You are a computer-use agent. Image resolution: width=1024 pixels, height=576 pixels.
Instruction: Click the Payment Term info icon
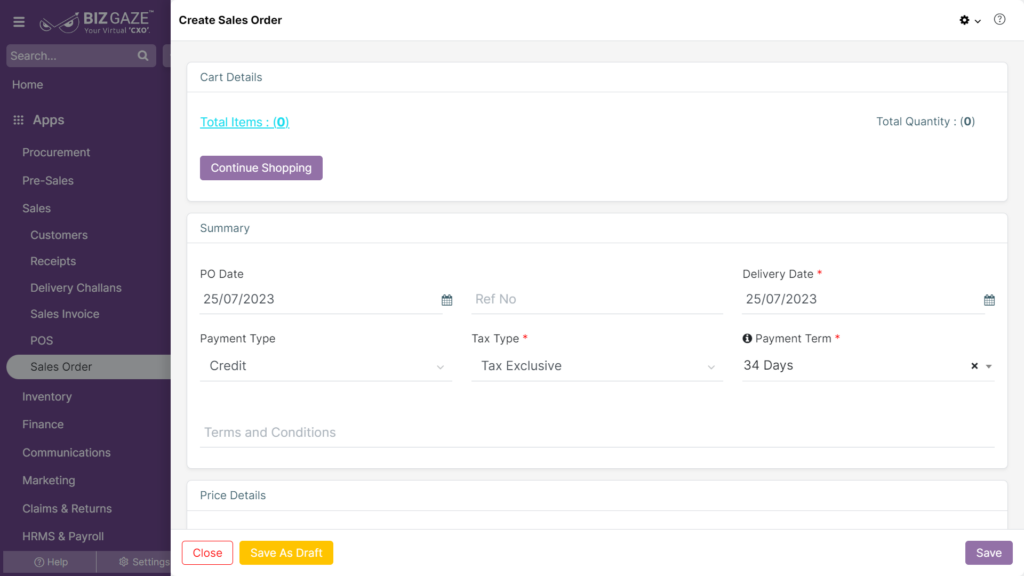(x=747, y=338)
